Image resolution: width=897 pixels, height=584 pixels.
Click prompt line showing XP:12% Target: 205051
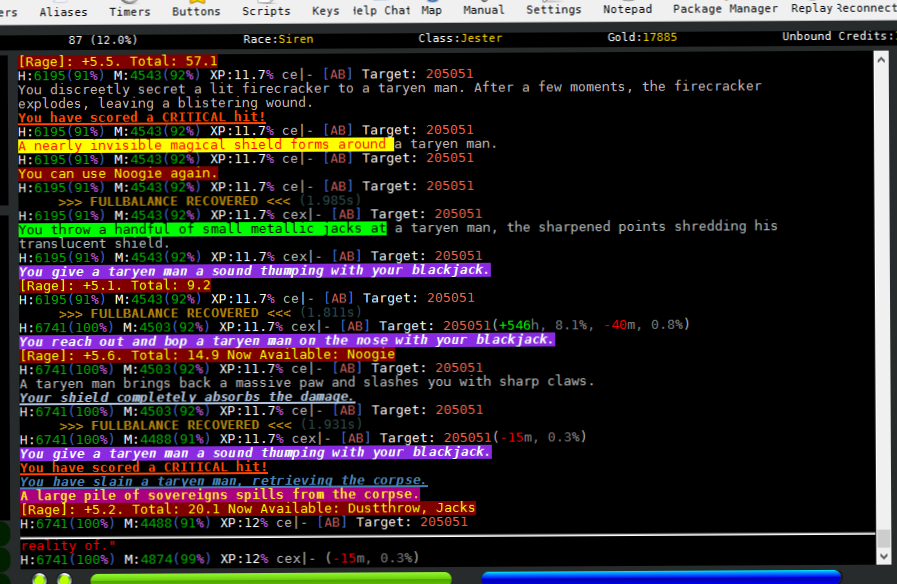point(244,523)
